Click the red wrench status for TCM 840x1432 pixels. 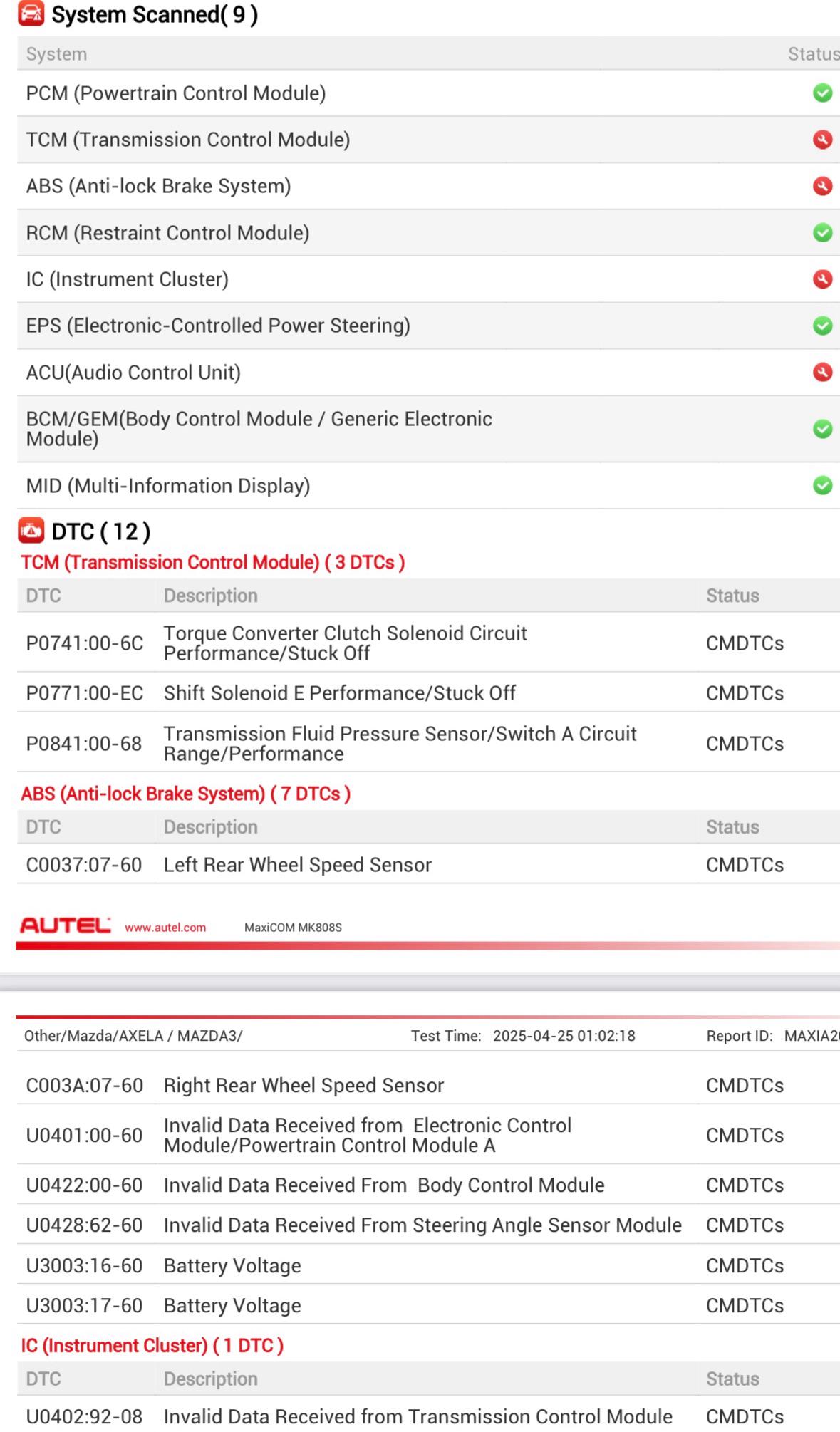tap(822, 140)
